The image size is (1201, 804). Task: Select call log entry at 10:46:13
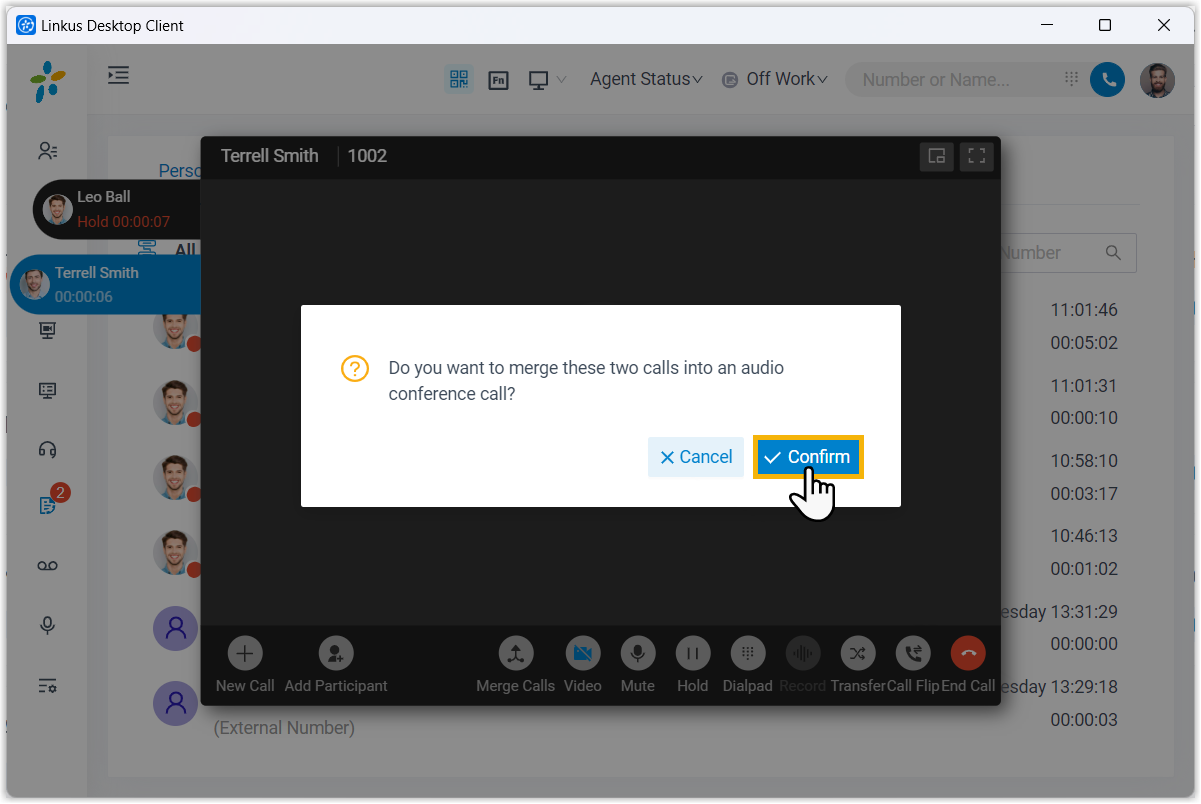pos(1084,536)
